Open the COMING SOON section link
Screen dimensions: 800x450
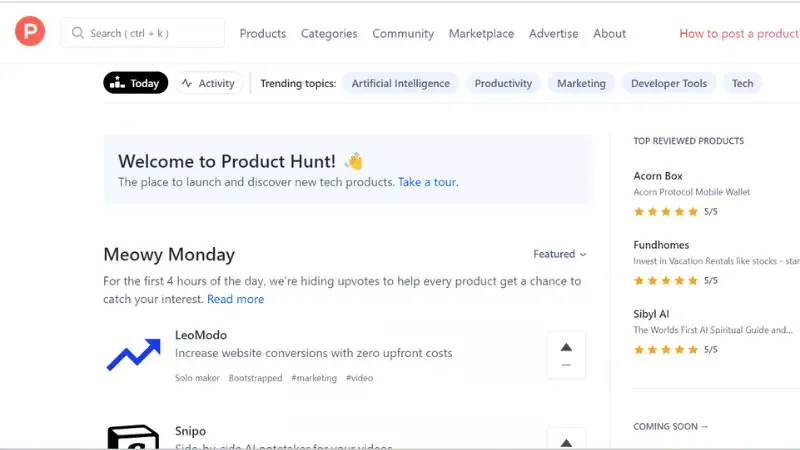point(670,427)
